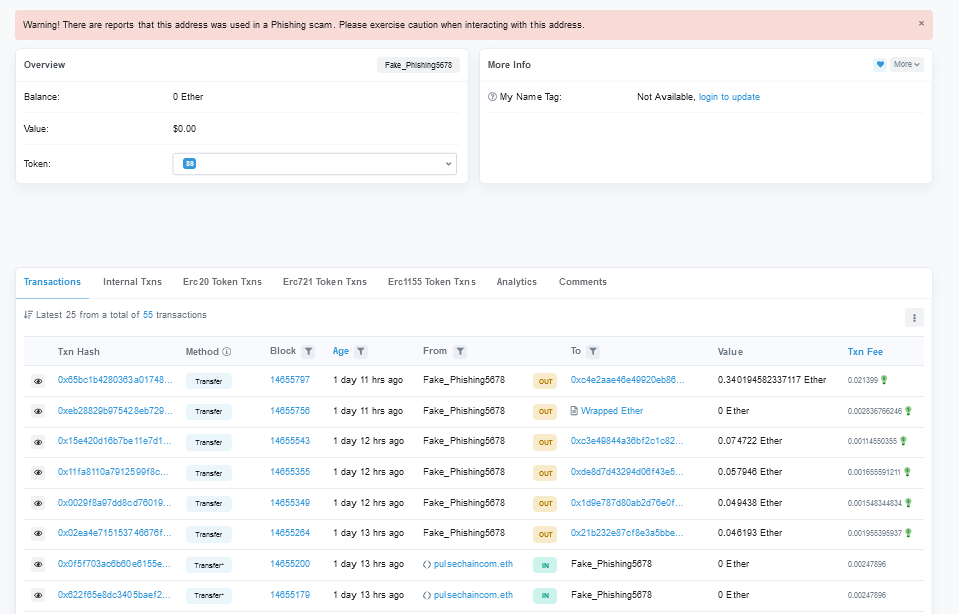Open the Block column filter
Screen dimensions: 959x614
click(x=308, y=351)
